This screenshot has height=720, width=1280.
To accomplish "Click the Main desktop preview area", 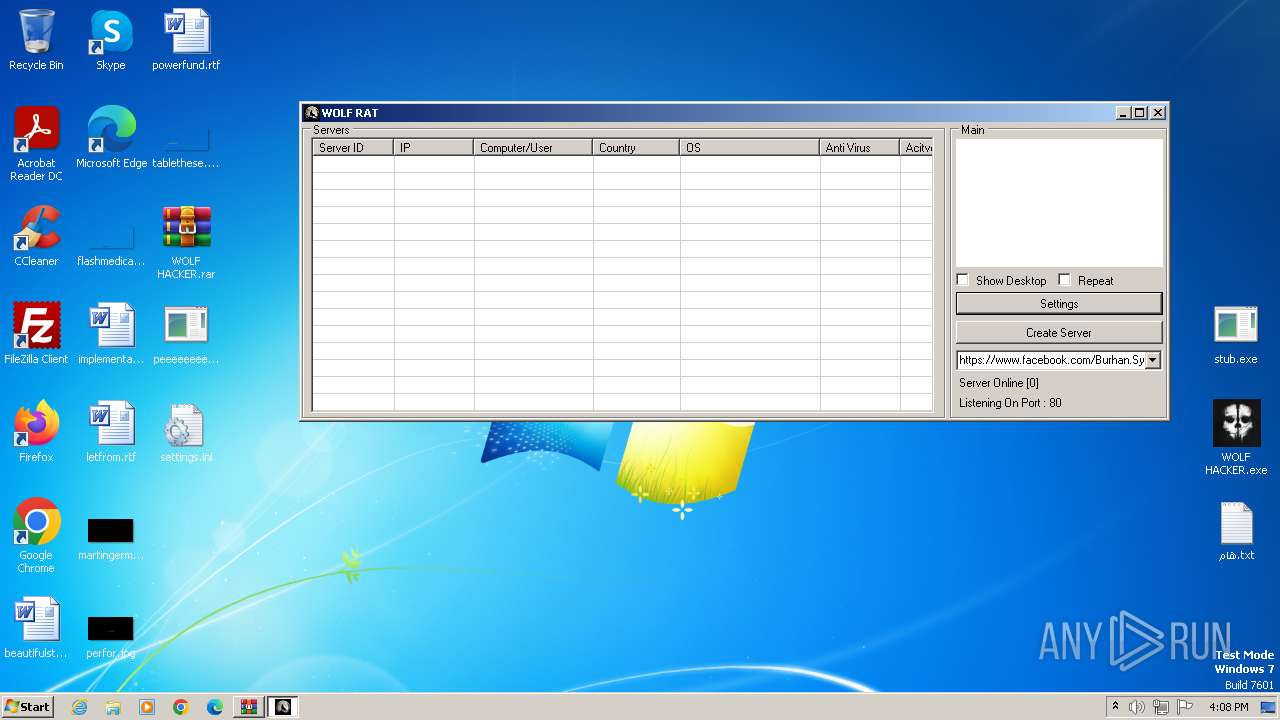I will click(x=1059, y=202).
